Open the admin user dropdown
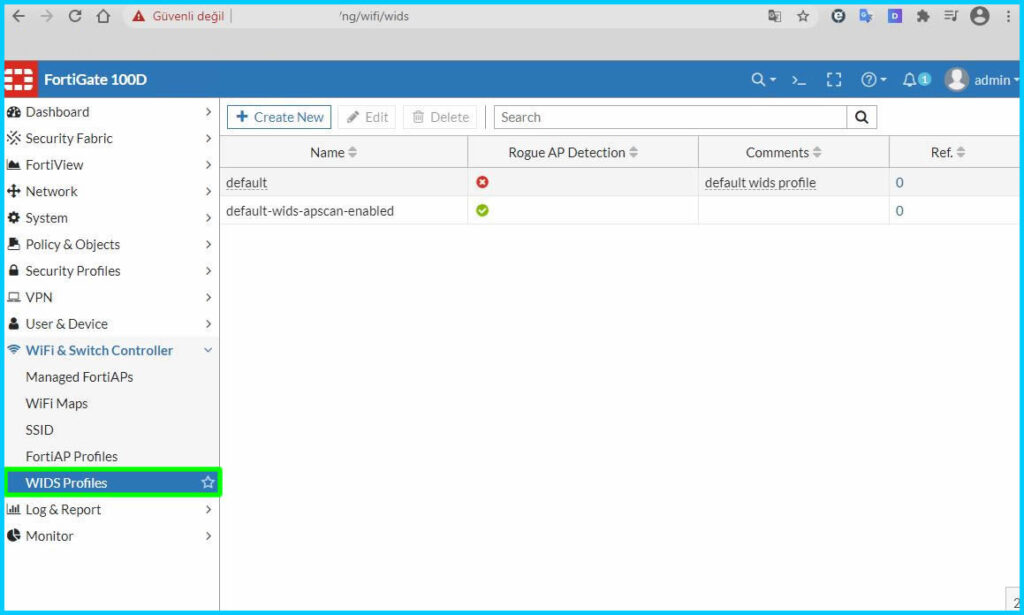 point(981,80)
